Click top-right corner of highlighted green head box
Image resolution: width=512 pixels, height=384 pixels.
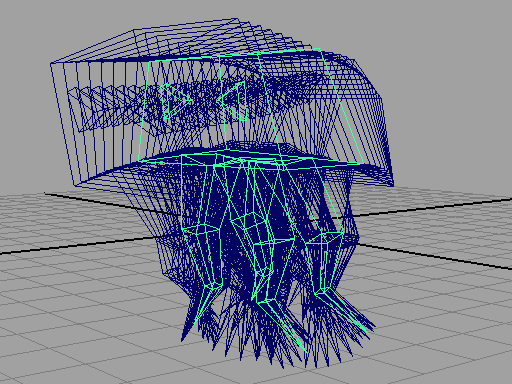(320, 49)
